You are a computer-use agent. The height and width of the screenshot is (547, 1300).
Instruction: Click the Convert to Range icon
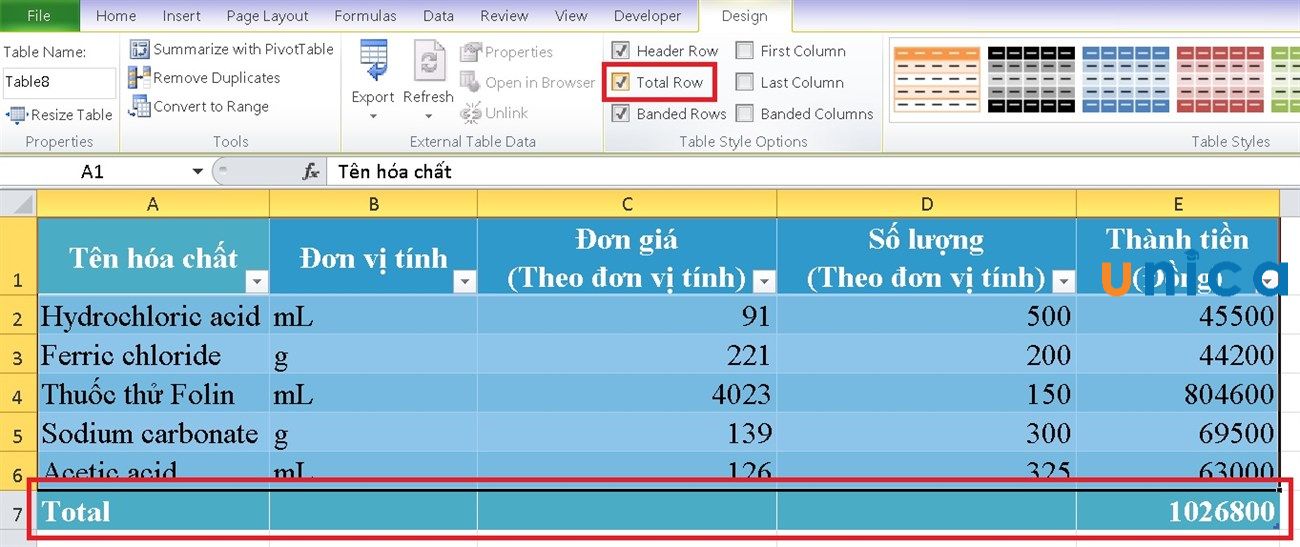click(139, 107)
